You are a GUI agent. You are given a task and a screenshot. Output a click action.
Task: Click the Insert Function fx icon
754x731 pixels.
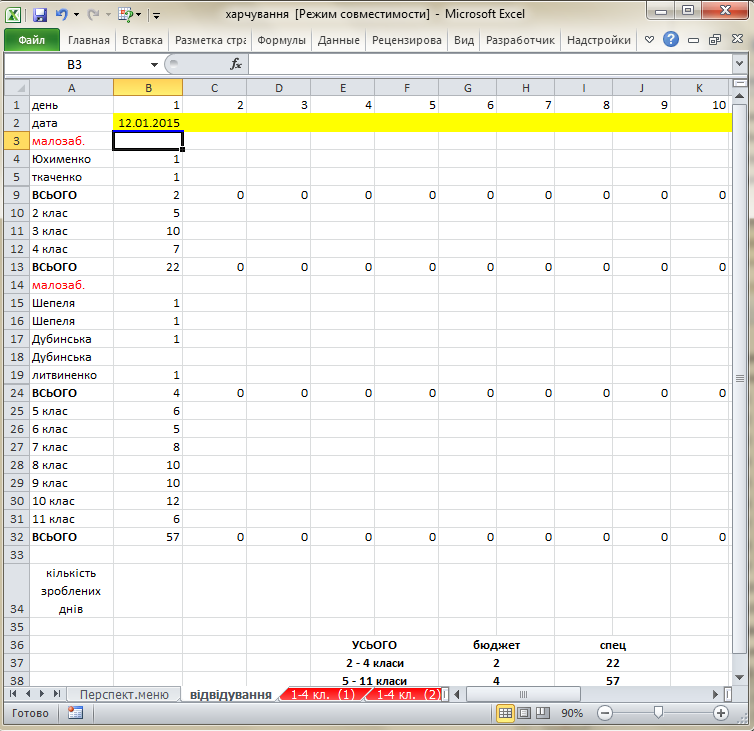tap(236, 64)
